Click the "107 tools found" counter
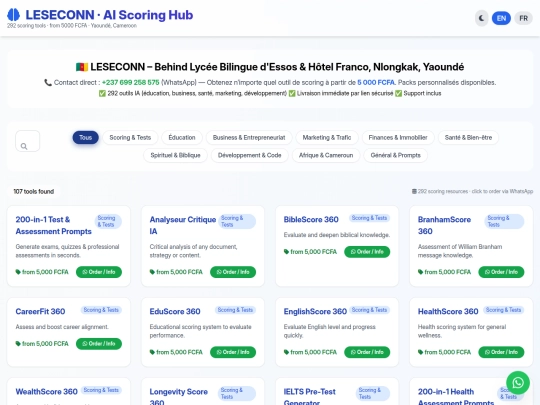Image resolution: width=540 pixels, height=405 pixels. tap(34, 191)
